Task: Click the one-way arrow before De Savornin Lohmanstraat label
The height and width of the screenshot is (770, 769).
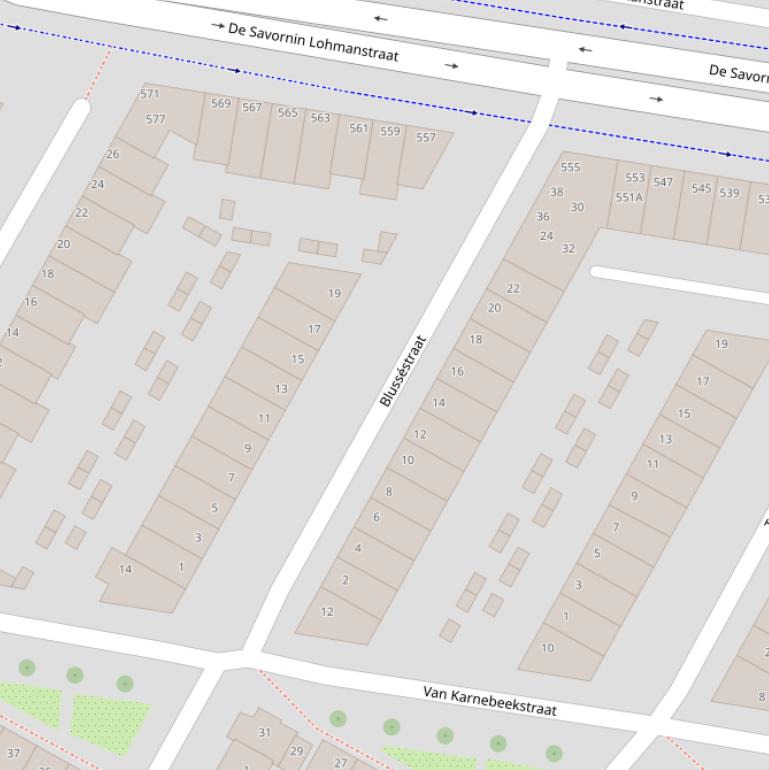Action: (x=218, y=25)
